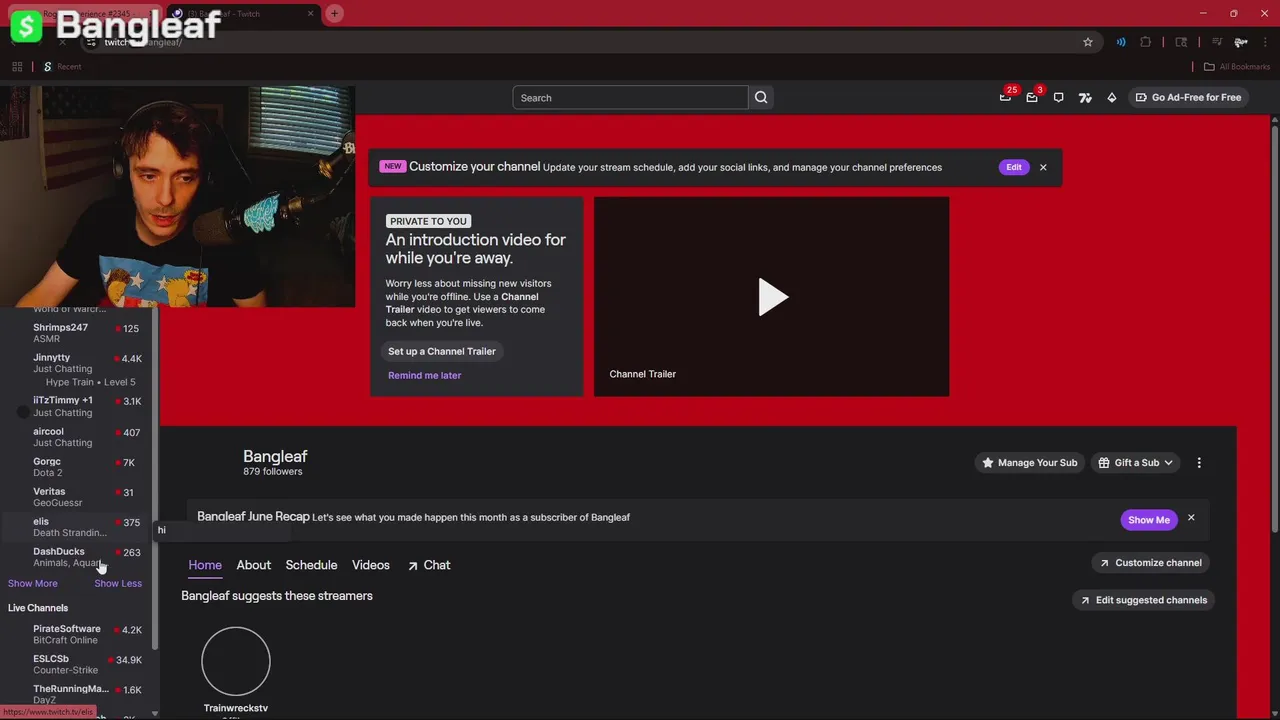Click Customize channel

tap(1151, 563)
